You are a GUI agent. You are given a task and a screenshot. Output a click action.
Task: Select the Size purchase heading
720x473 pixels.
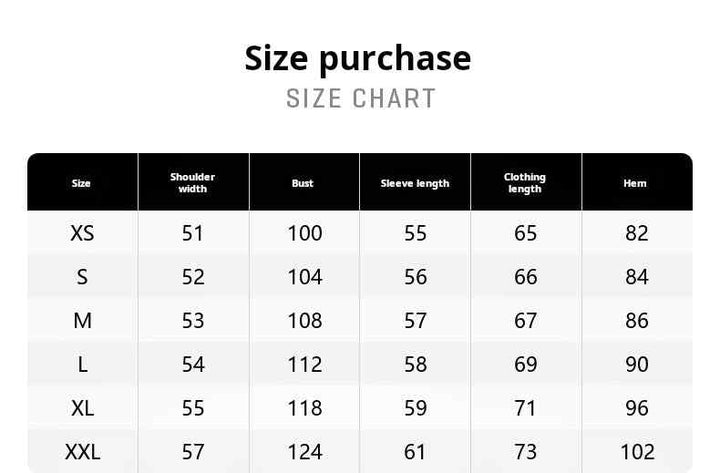[358, 59]
